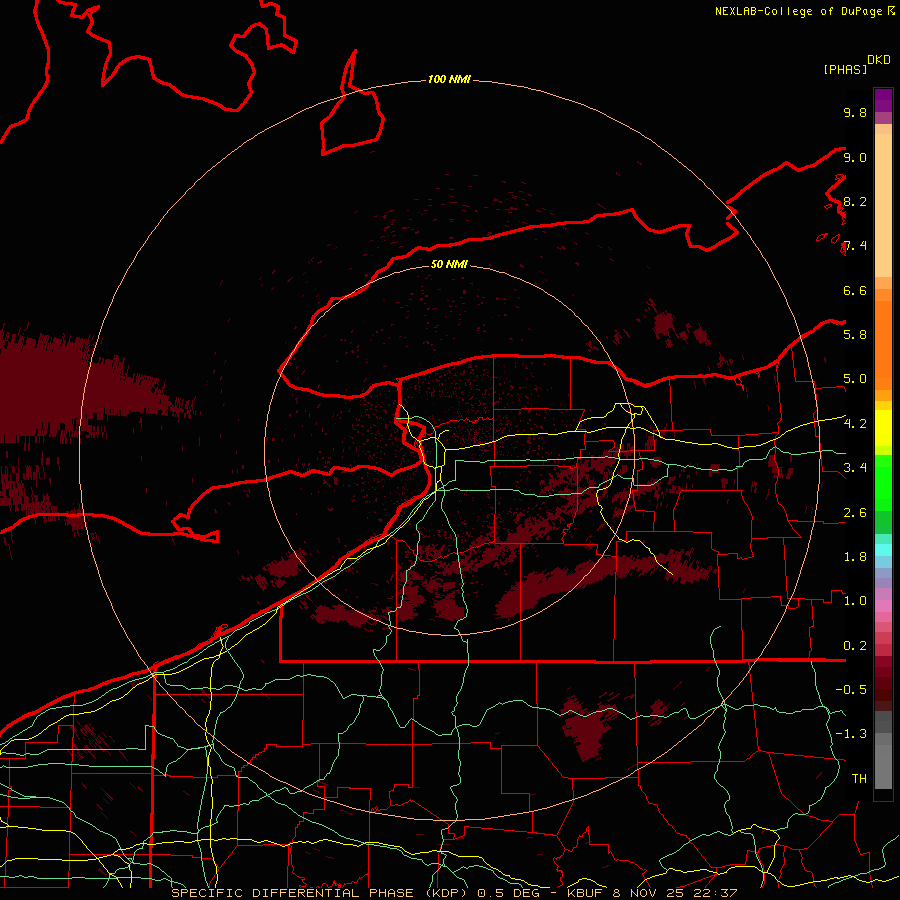900x900 pixels.
Task: Click the 100 NMI range ring label
Action: point(449,79)
